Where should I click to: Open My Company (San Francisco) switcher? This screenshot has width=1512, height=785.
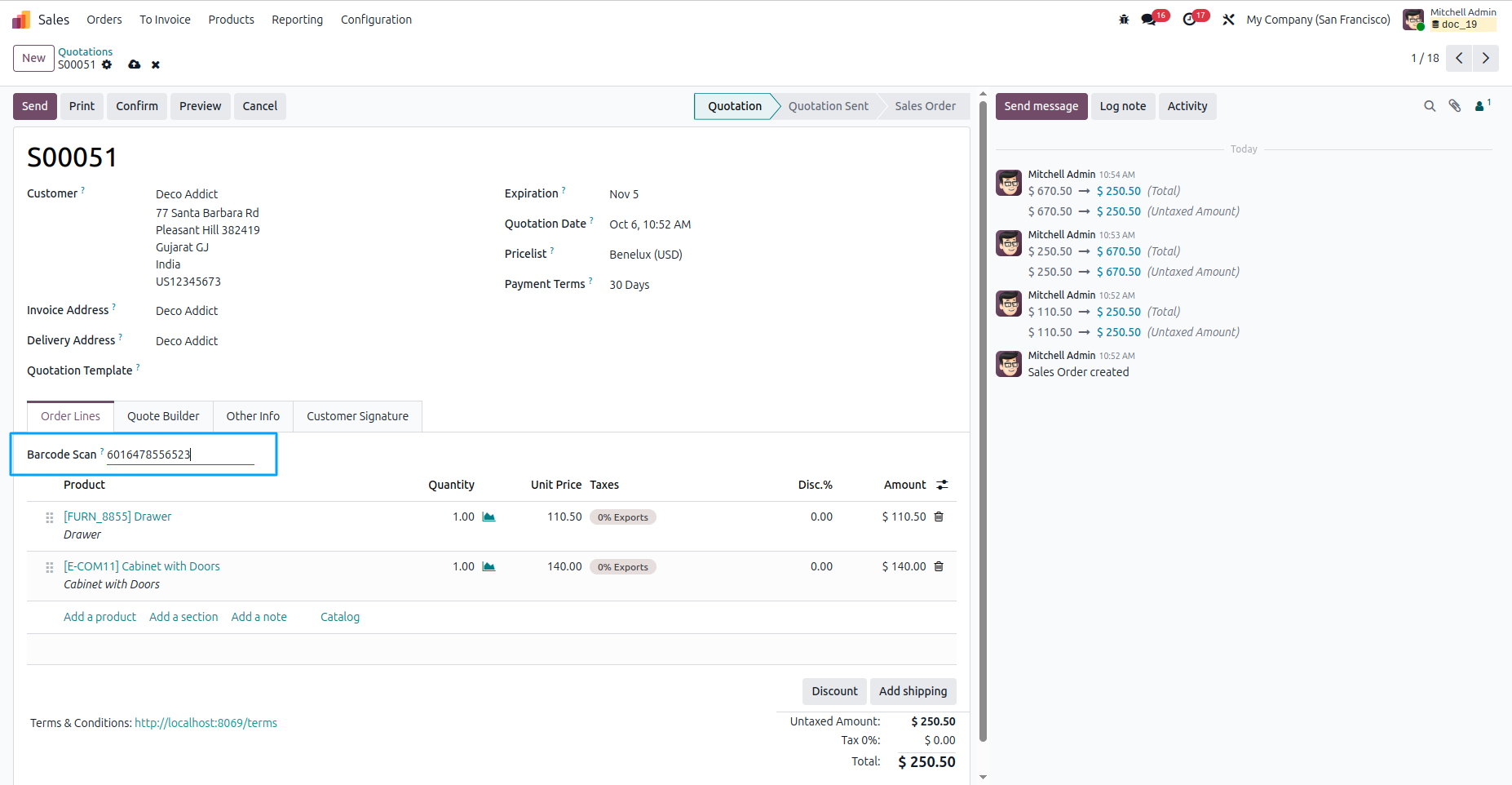1318,20
